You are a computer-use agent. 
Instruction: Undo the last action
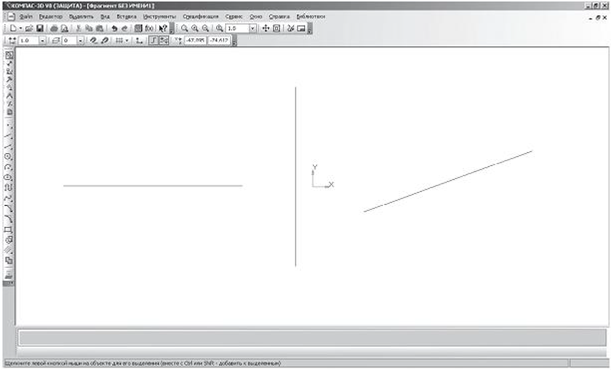[114, 28]
